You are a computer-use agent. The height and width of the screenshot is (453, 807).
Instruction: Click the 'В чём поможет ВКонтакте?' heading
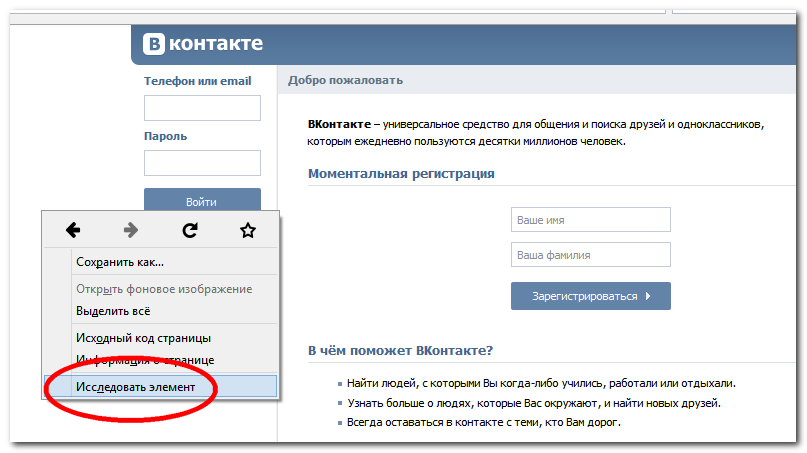(x=400, y=351)
